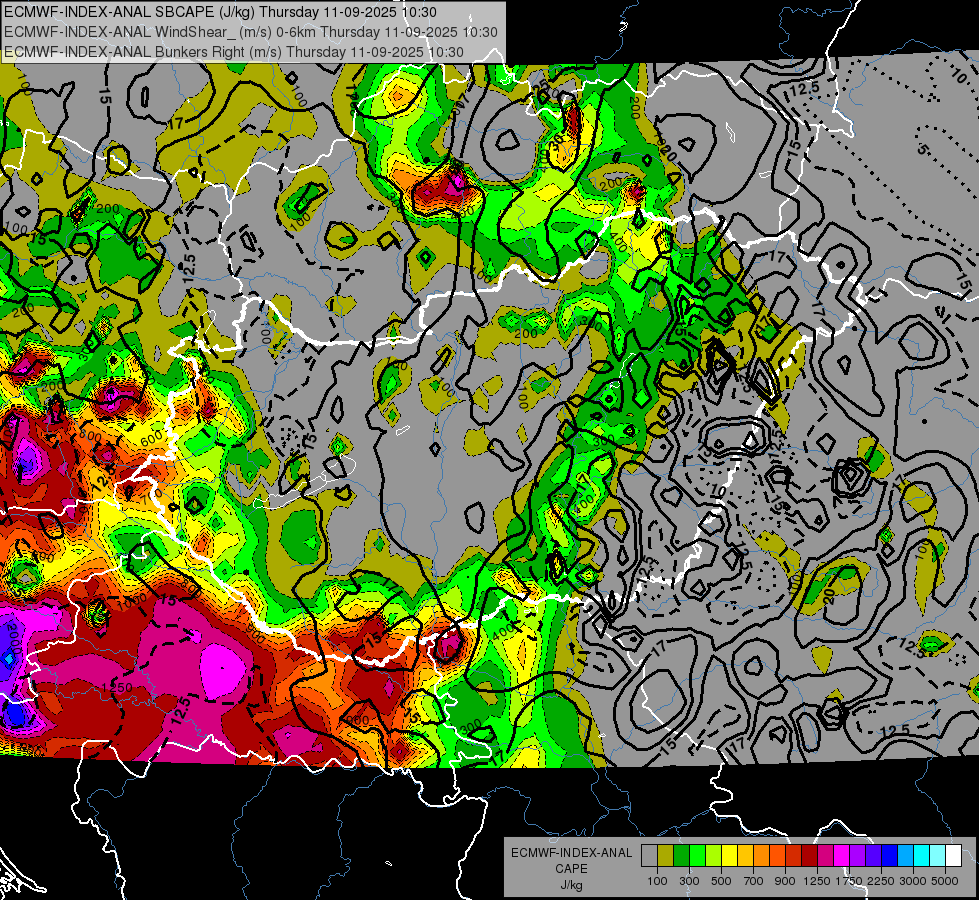The image size is (979, 900).
Task: Click the legend tick label 2250
Action: tap(881, 881)
